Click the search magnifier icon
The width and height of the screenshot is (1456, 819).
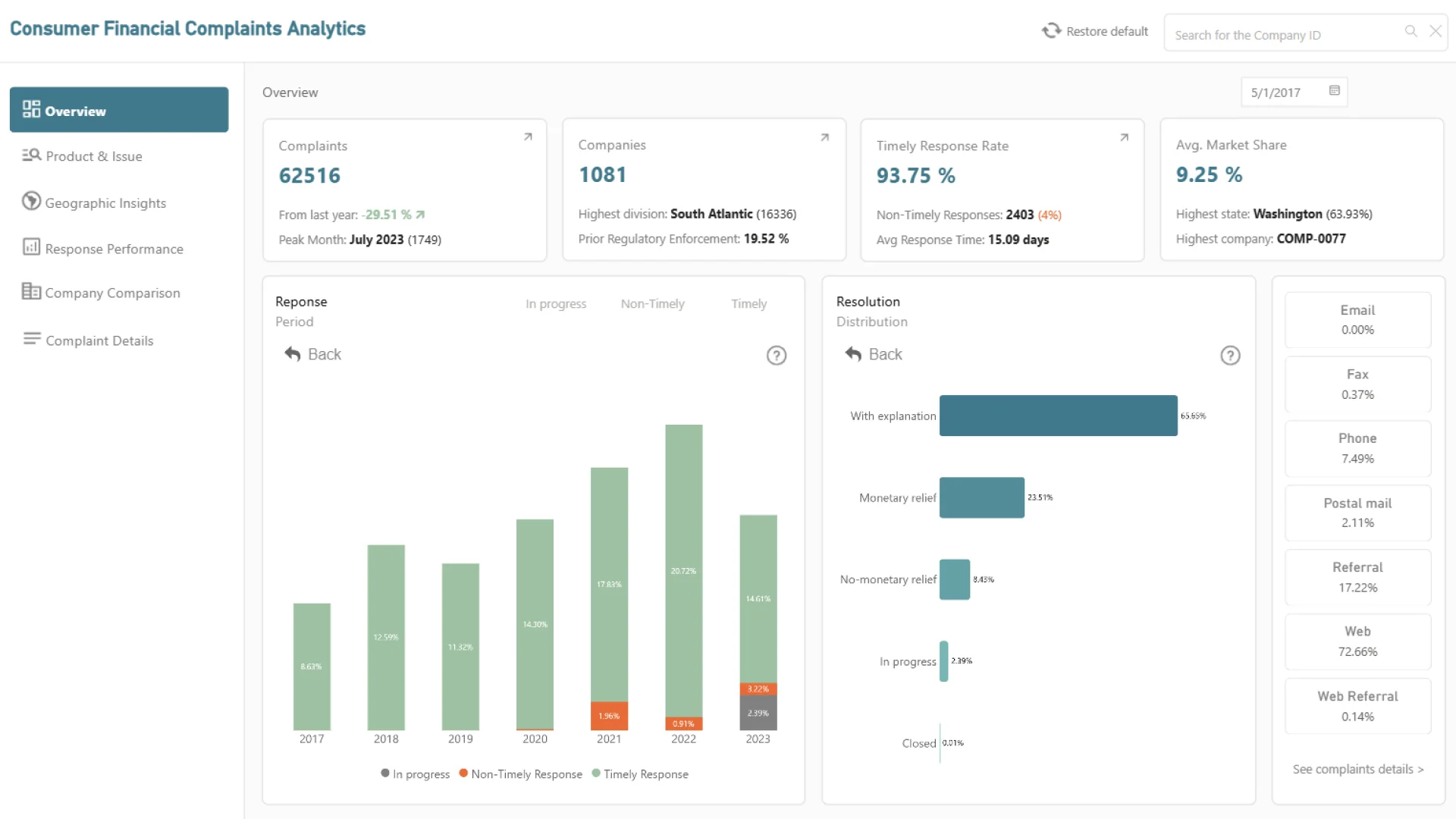(1410, 31)
